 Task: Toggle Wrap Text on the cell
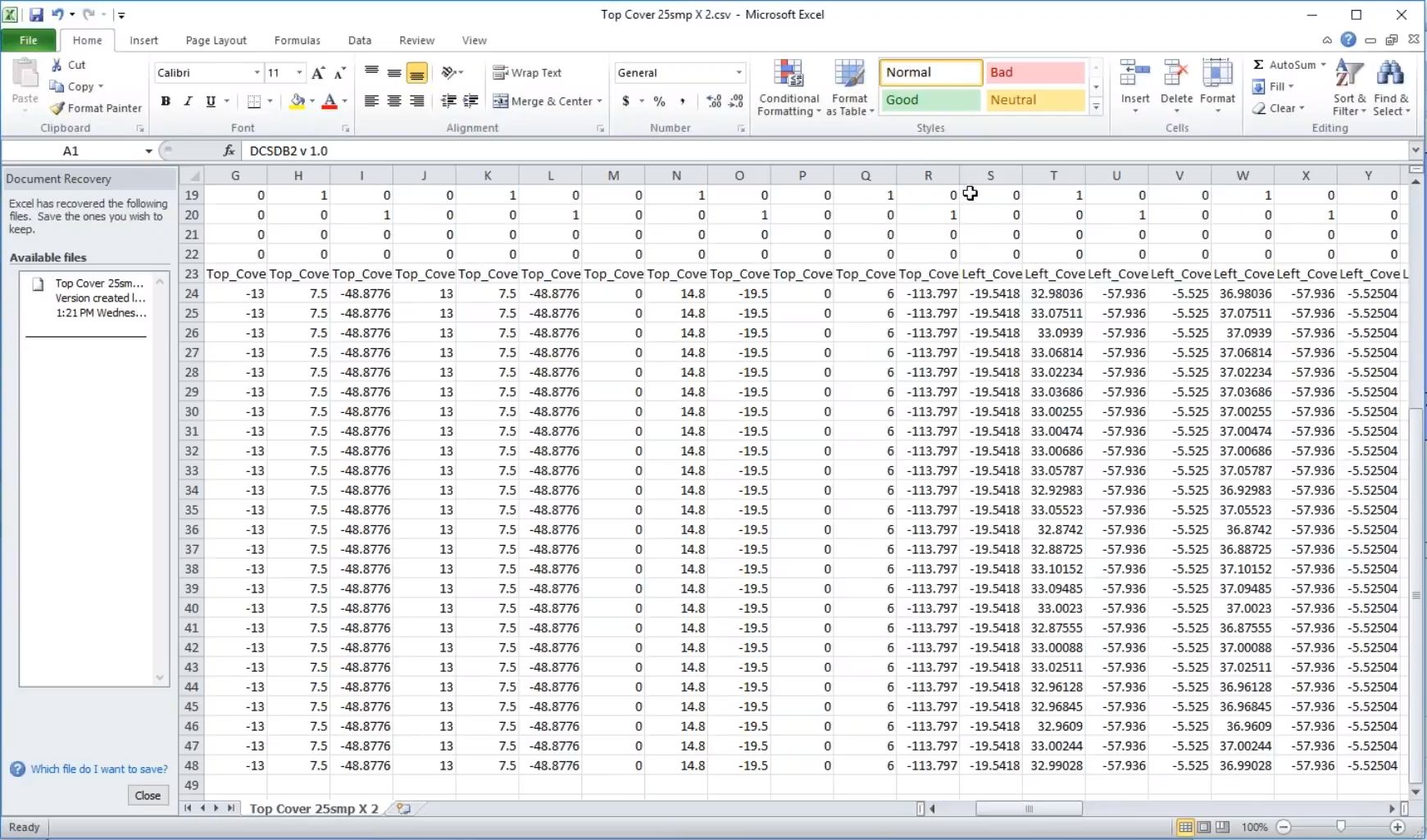tap(527, 73)
